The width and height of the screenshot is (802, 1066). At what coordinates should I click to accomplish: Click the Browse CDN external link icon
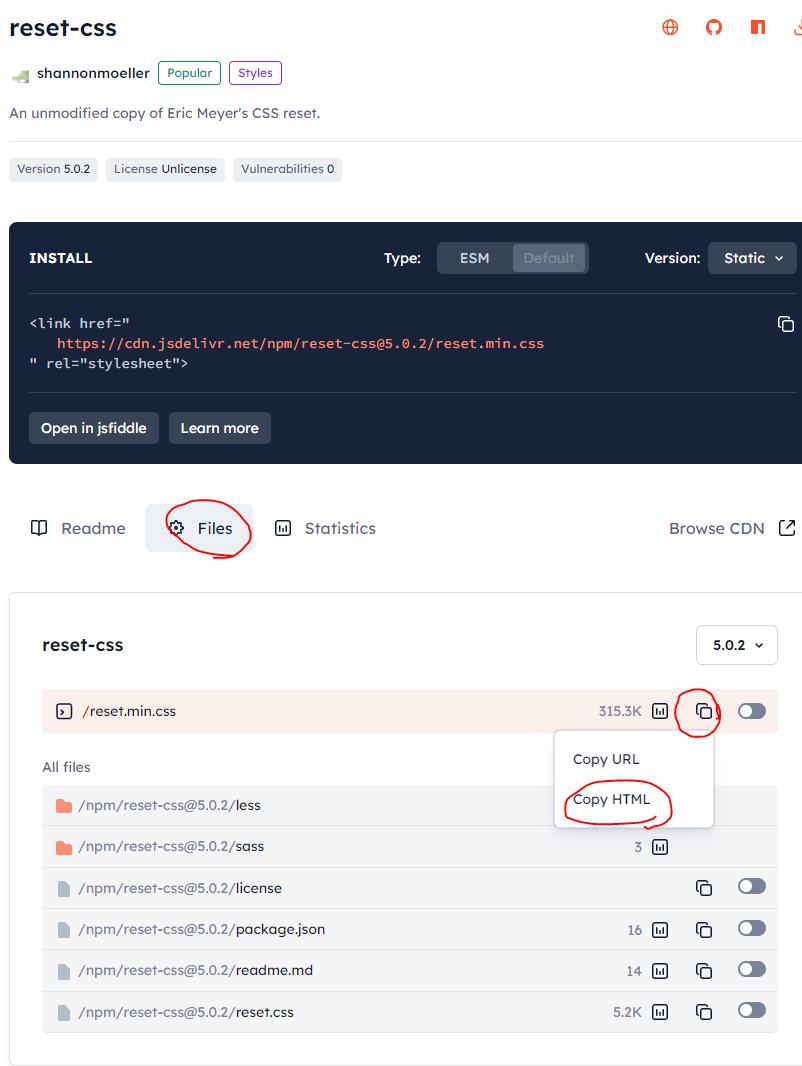point(787,528)
